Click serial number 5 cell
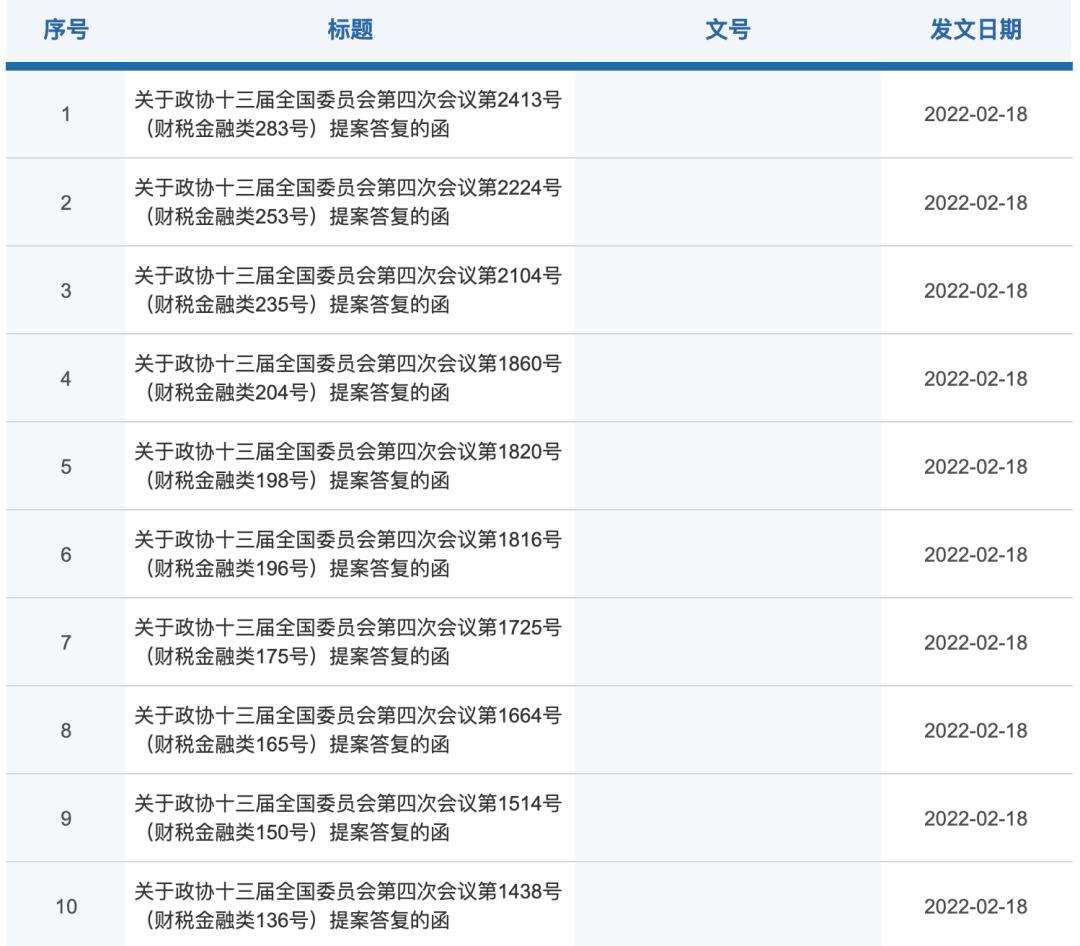The image size is (1080, 946). (x=66, y=466)
